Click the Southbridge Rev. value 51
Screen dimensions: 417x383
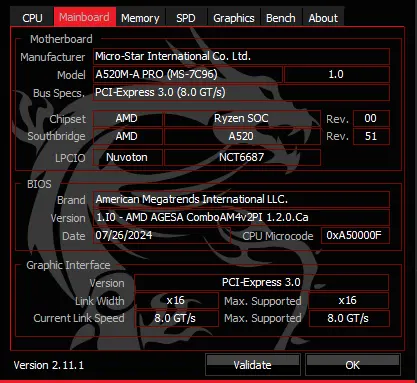[371, 136]
